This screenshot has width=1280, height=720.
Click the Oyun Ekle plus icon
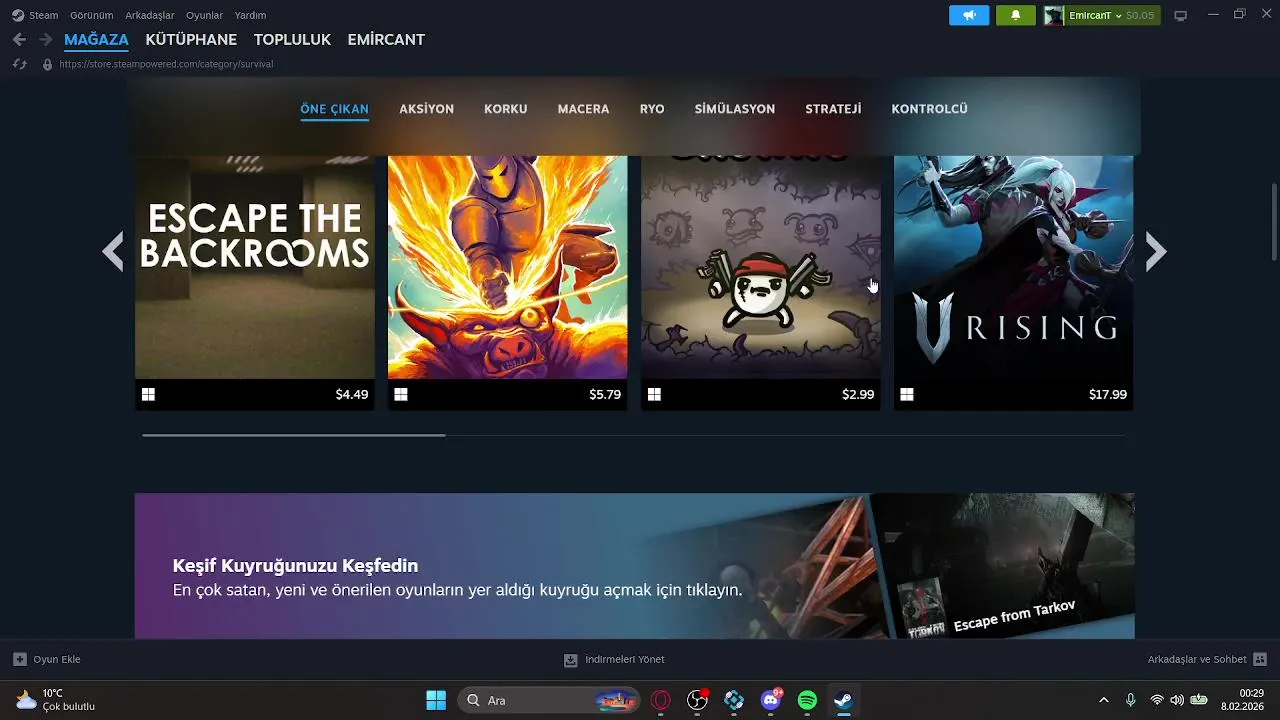pos(20,660)
